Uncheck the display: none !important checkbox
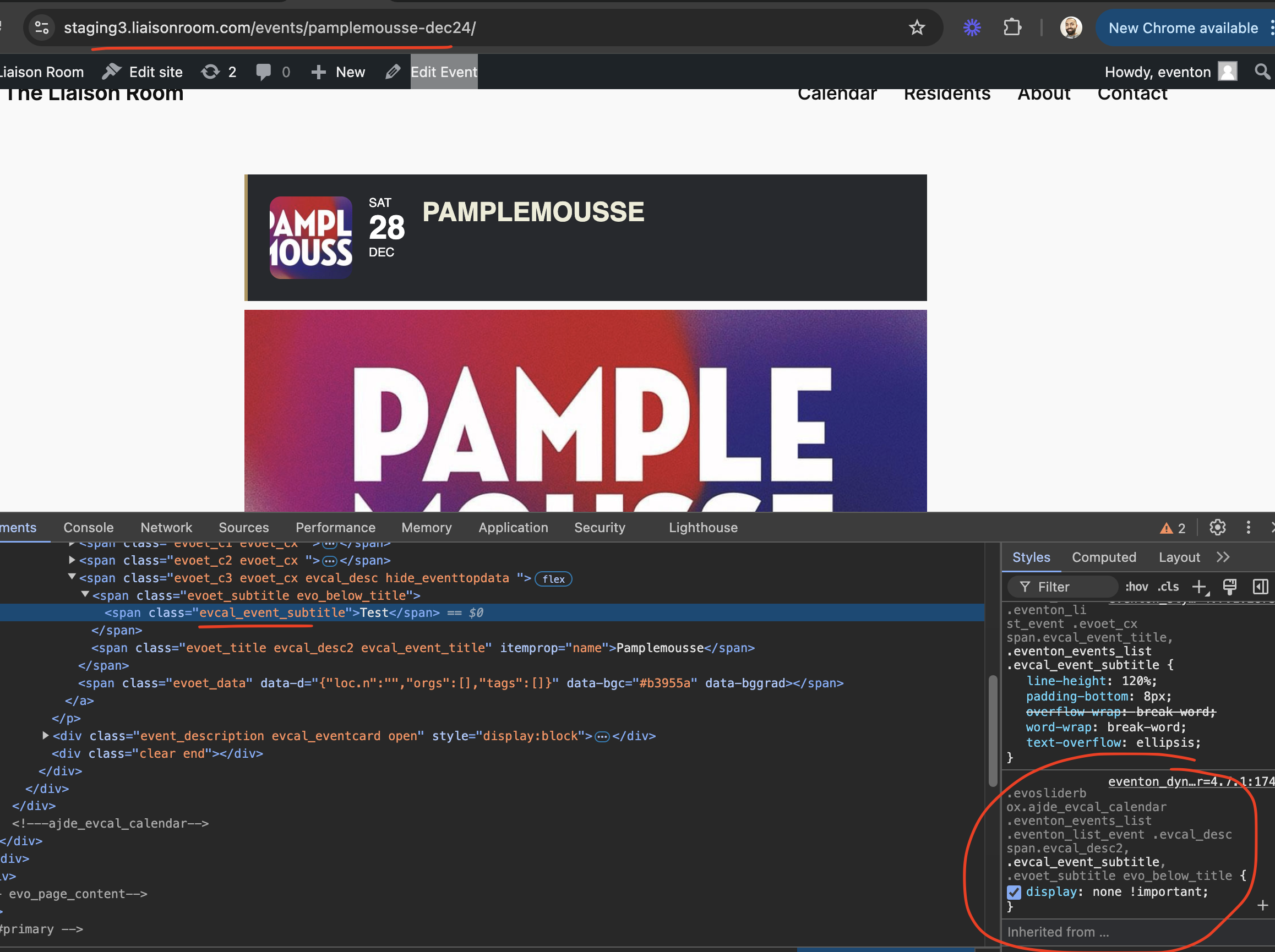The image size is (1275, 952). (1014, 892)
